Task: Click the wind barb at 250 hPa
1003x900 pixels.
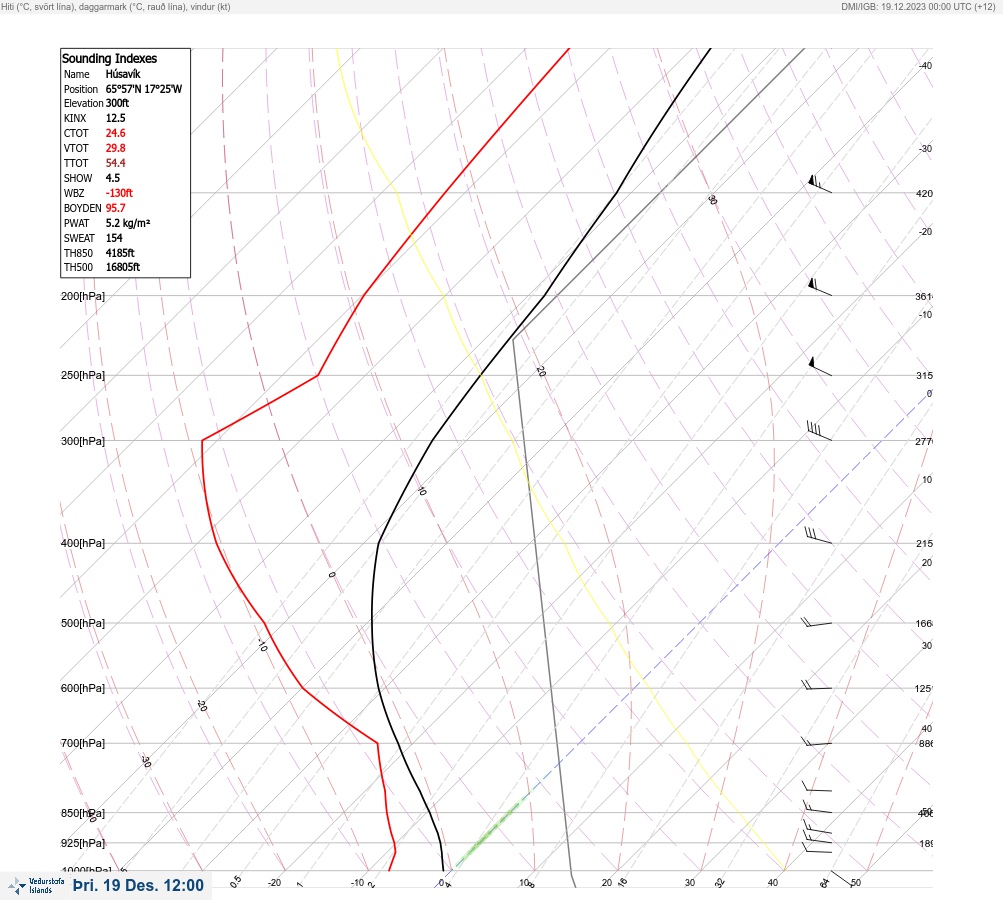Action: coord(819,366)
